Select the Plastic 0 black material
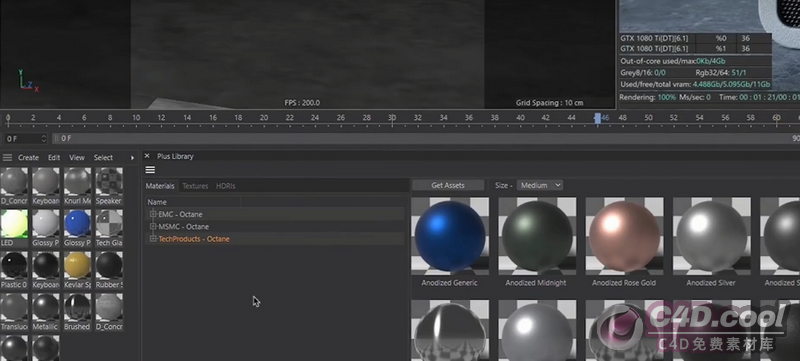The width and height of the screenshot is (800, 361). click(14, 265)
